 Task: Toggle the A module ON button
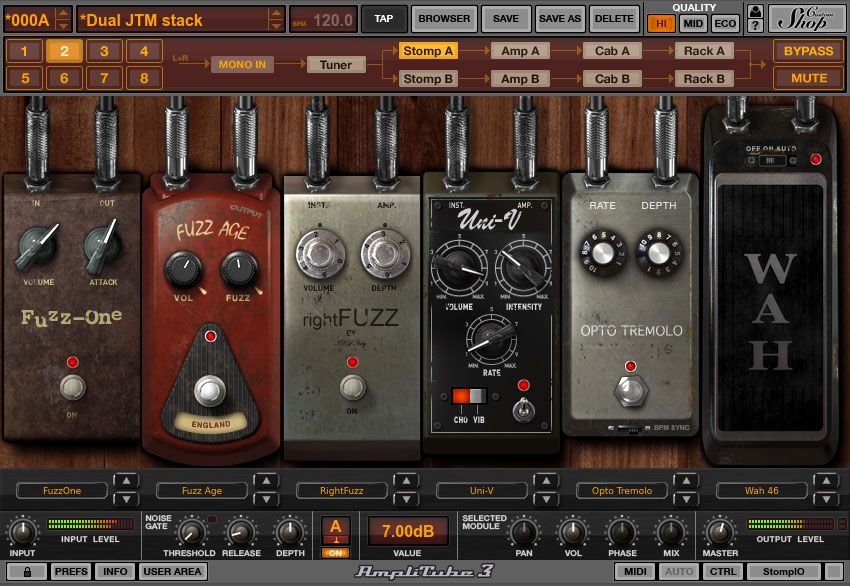click(x=336, y=553)
